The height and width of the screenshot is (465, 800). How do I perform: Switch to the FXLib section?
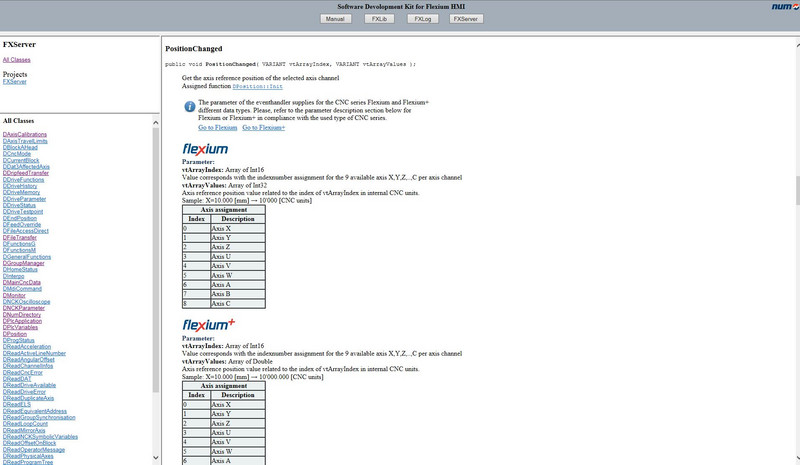click(378, 18)
